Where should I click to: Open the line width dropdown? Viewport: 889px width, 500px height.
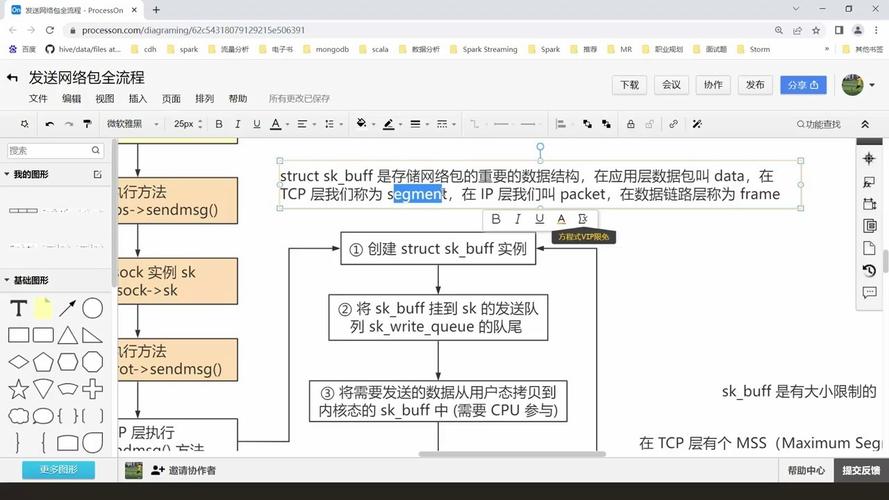coord(418,124)
